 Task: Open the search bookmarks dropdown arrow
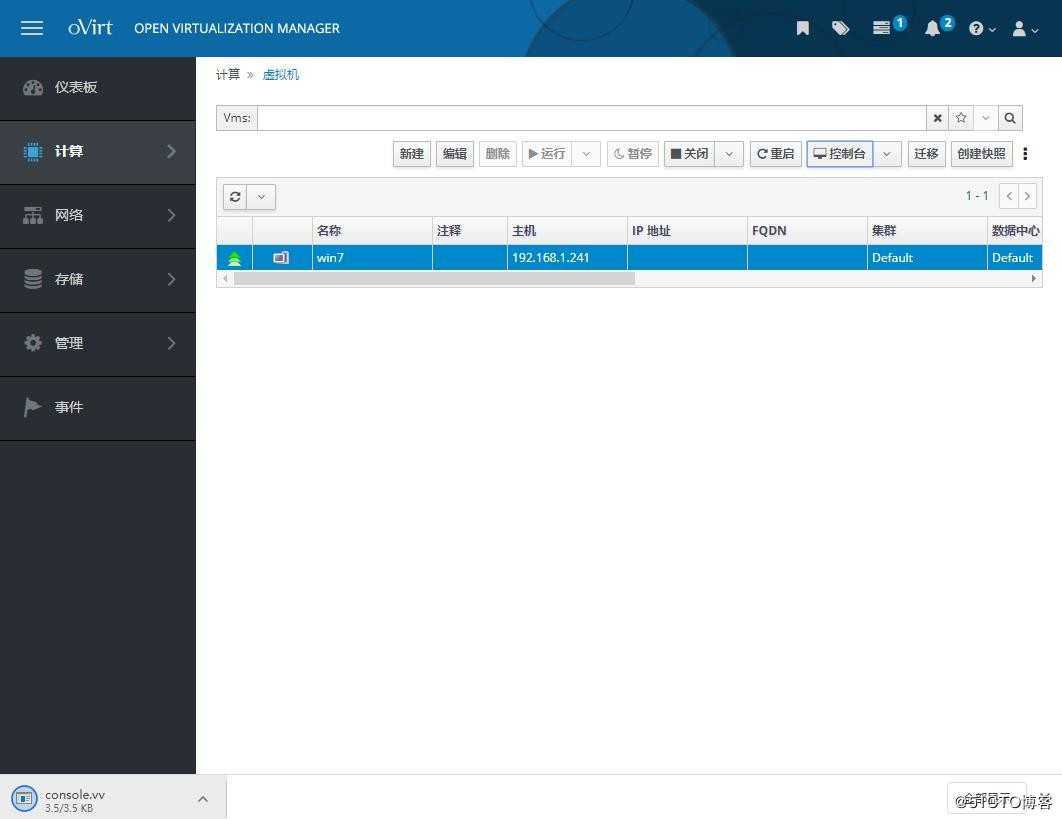point(985,118)
